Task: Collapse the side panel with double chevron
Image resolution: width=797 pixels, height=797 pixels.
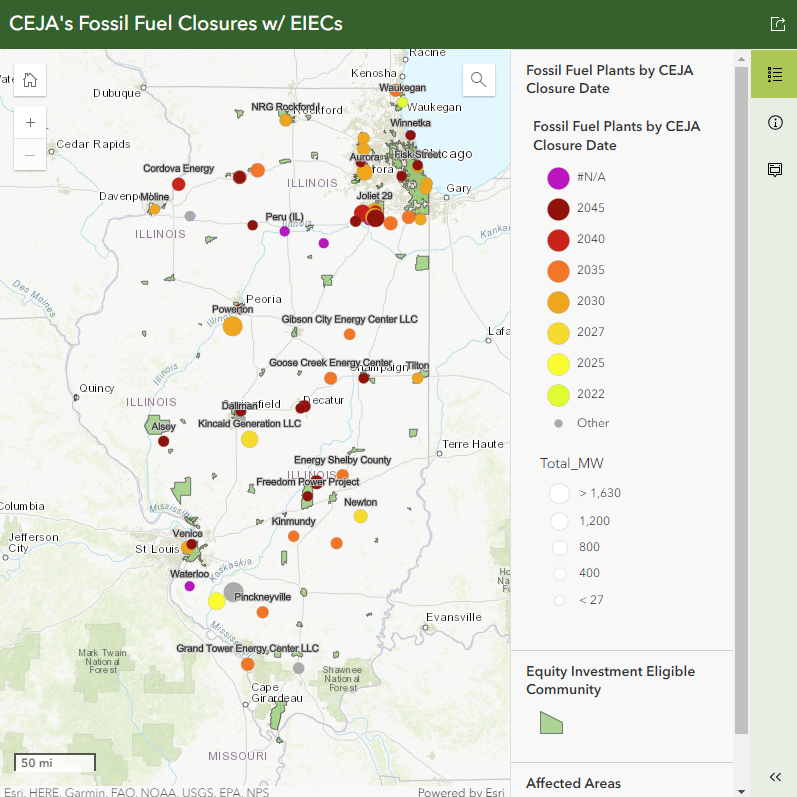Action: click(775, 777)
